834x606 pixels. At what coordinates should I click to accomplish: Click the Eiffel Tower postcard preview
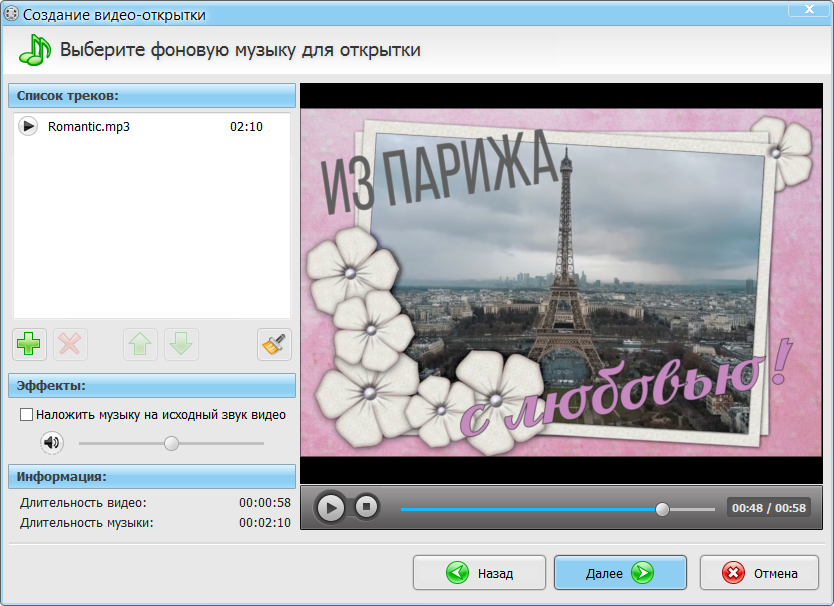pos(561,283)
